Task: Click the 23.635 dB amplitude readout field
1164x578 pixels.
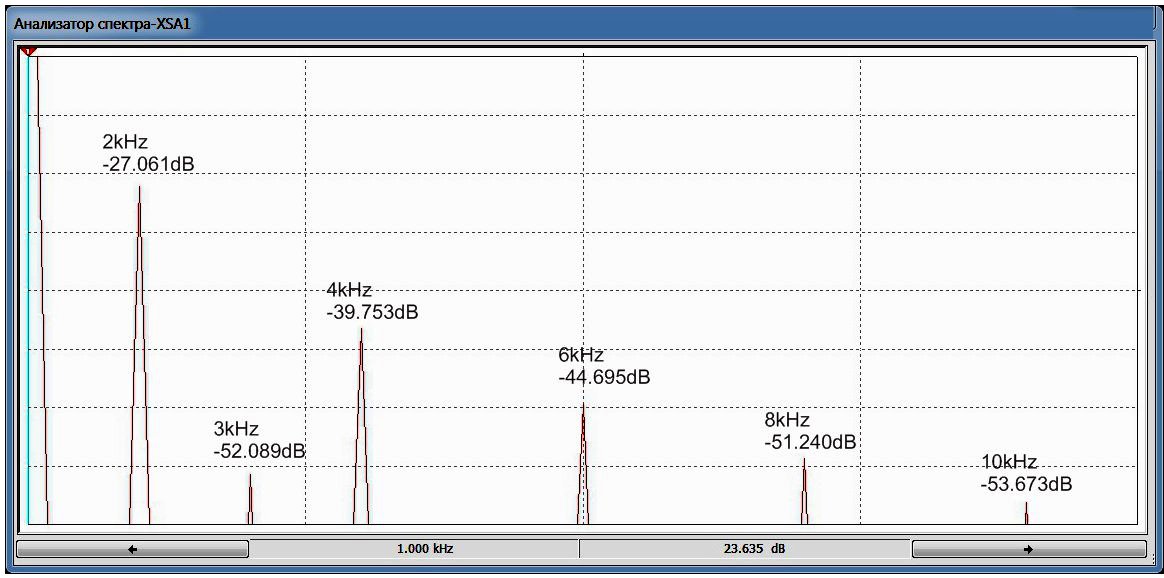Action: tap(745, 549)
